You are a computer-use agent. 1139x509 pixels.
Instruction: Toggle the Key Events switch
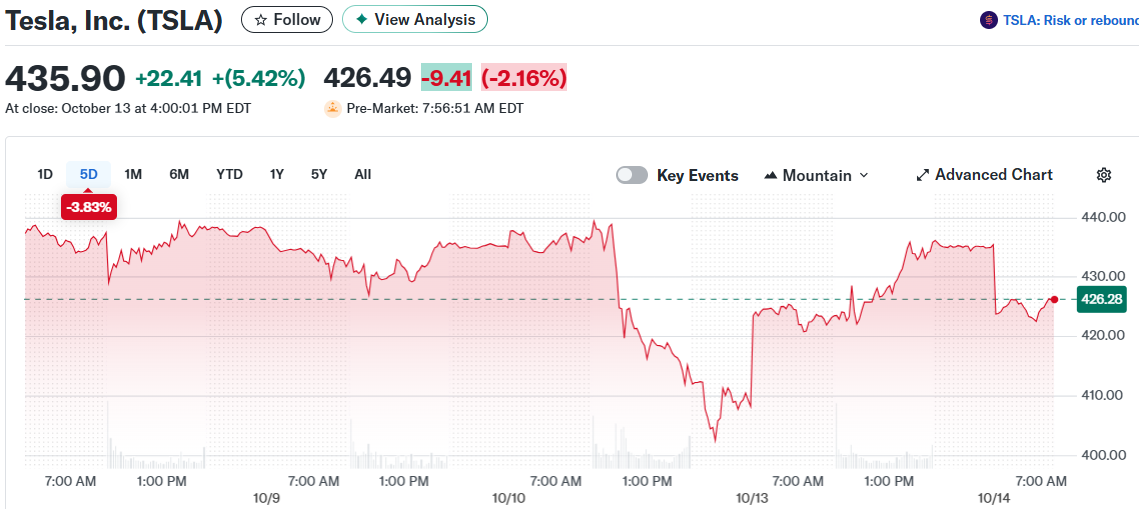632,175
